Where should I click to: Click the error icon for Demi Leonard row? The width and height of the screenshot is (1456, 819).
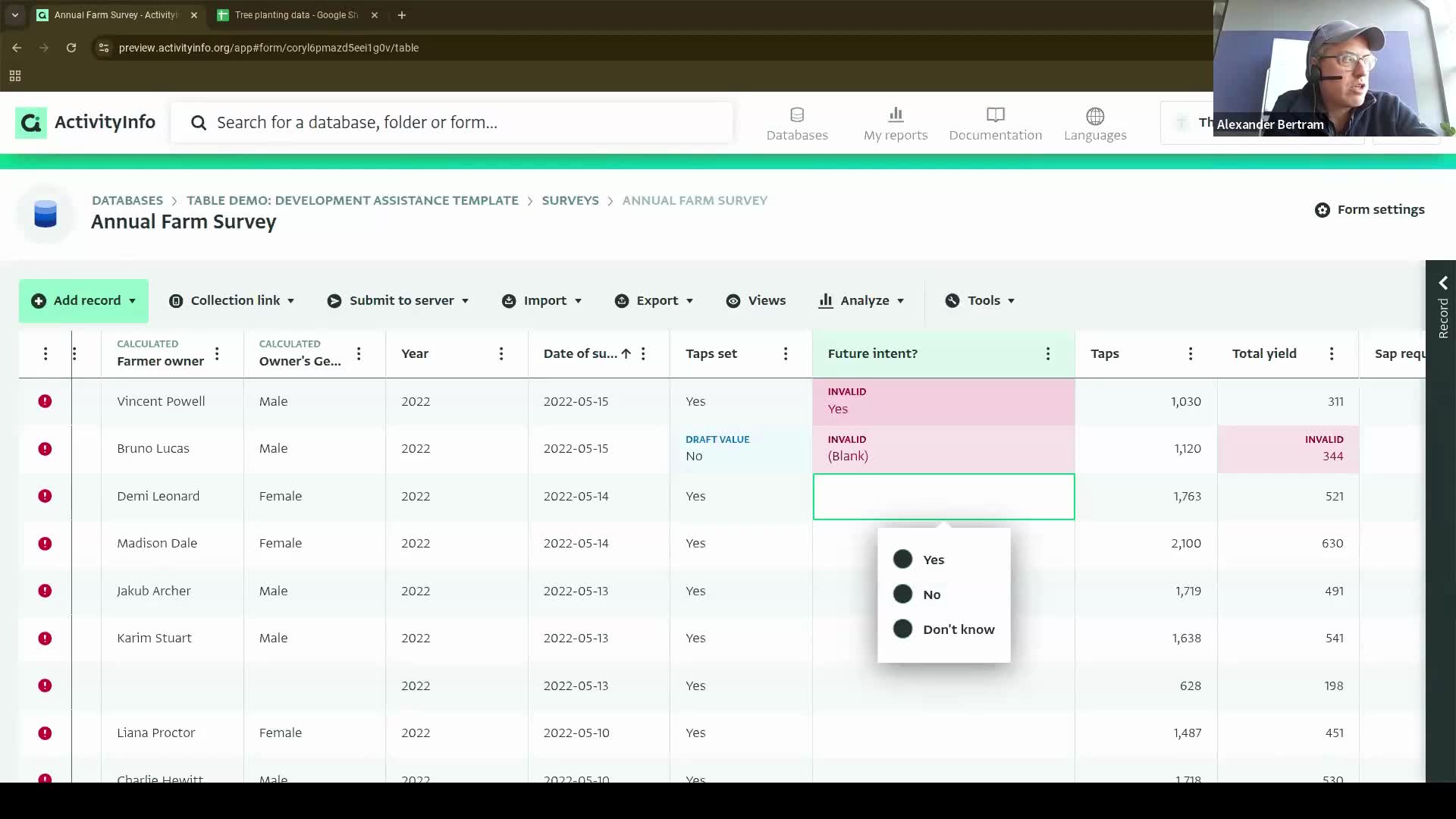tap(45, 496)
